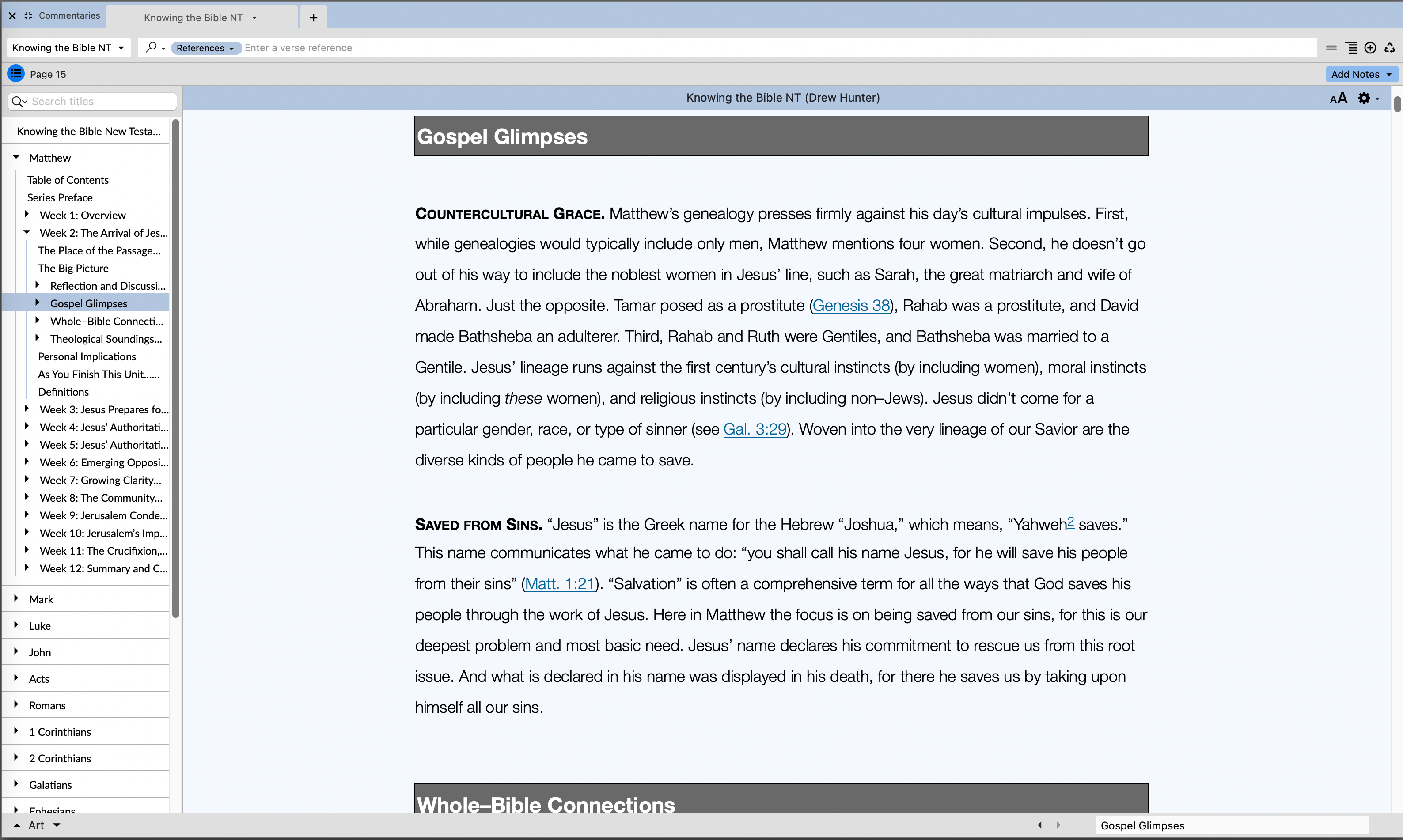Expand Week 12: Summary node

click(27, 568)
